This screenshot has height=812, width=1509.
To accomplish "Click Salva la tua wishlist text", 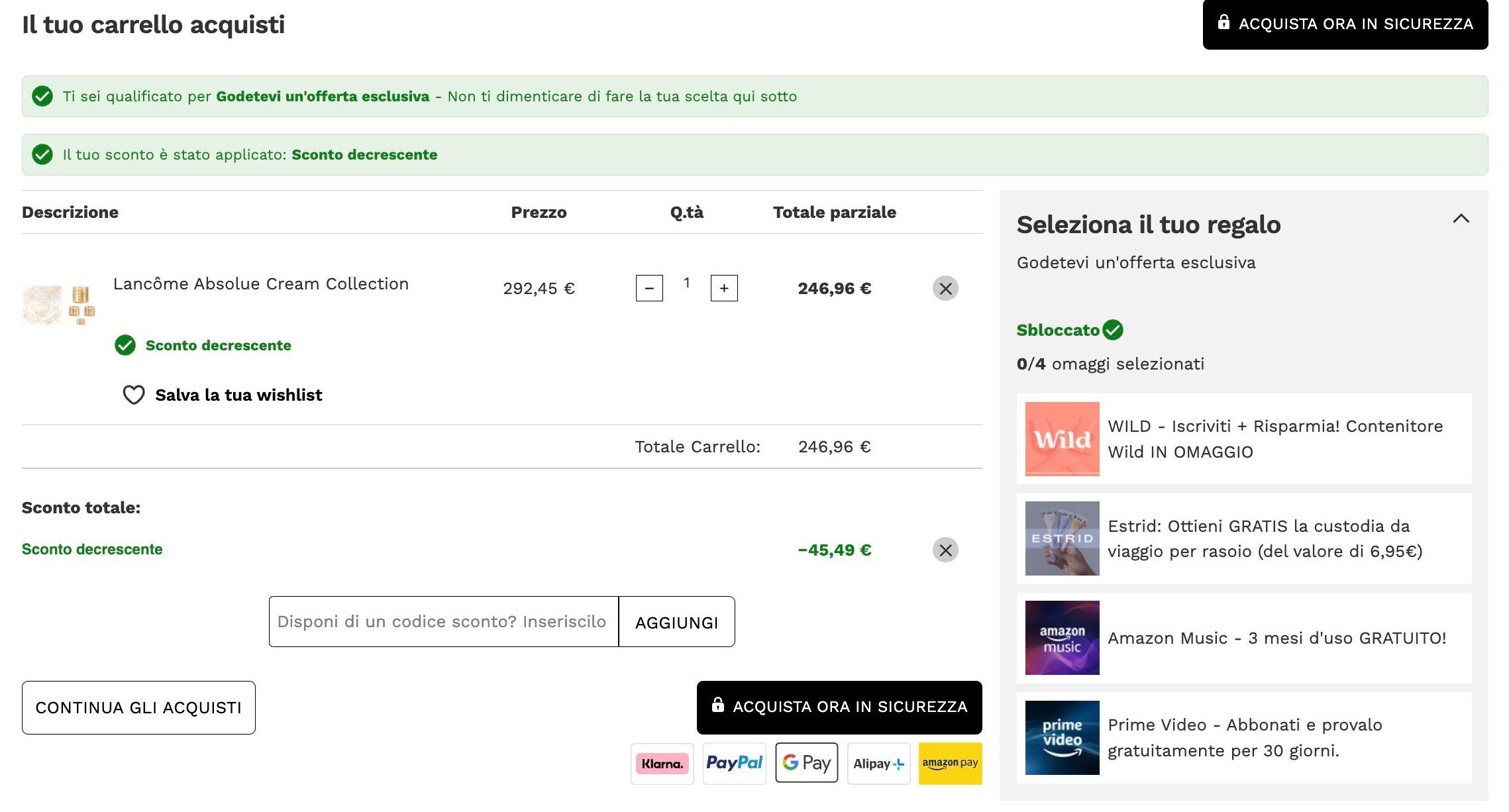I will 238,395.
